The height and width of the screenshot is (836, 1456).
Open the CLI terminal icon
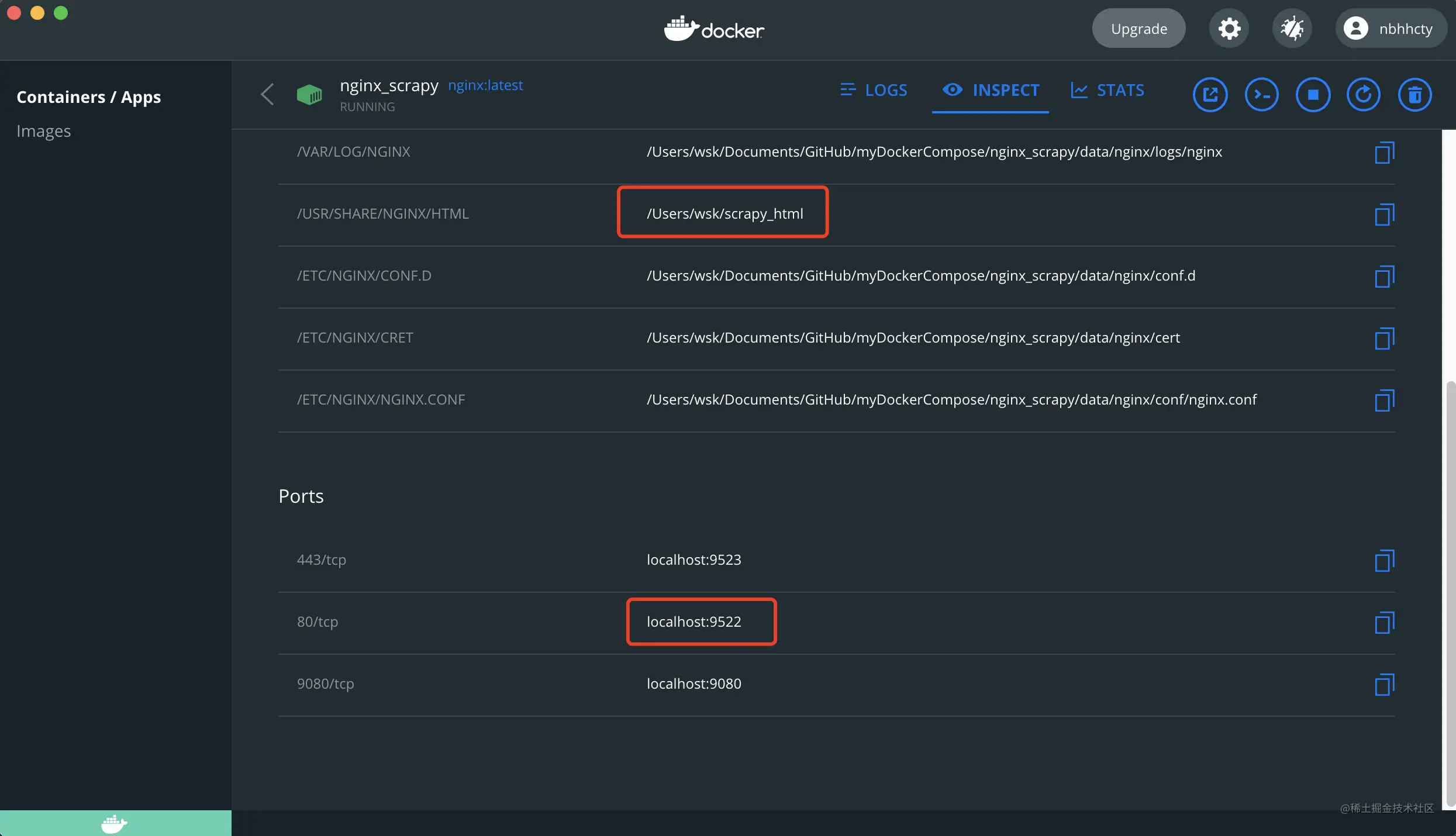tap(1261, 95)
